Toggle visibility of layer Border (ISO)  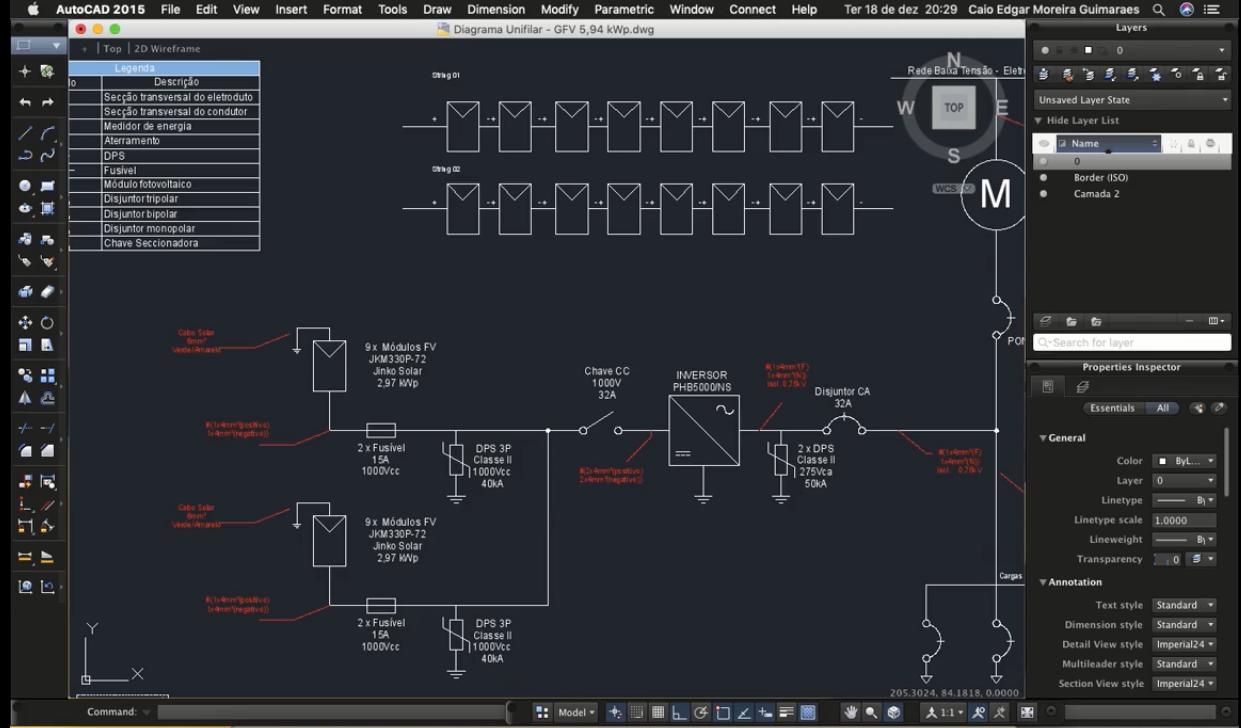coord(1044,178)
